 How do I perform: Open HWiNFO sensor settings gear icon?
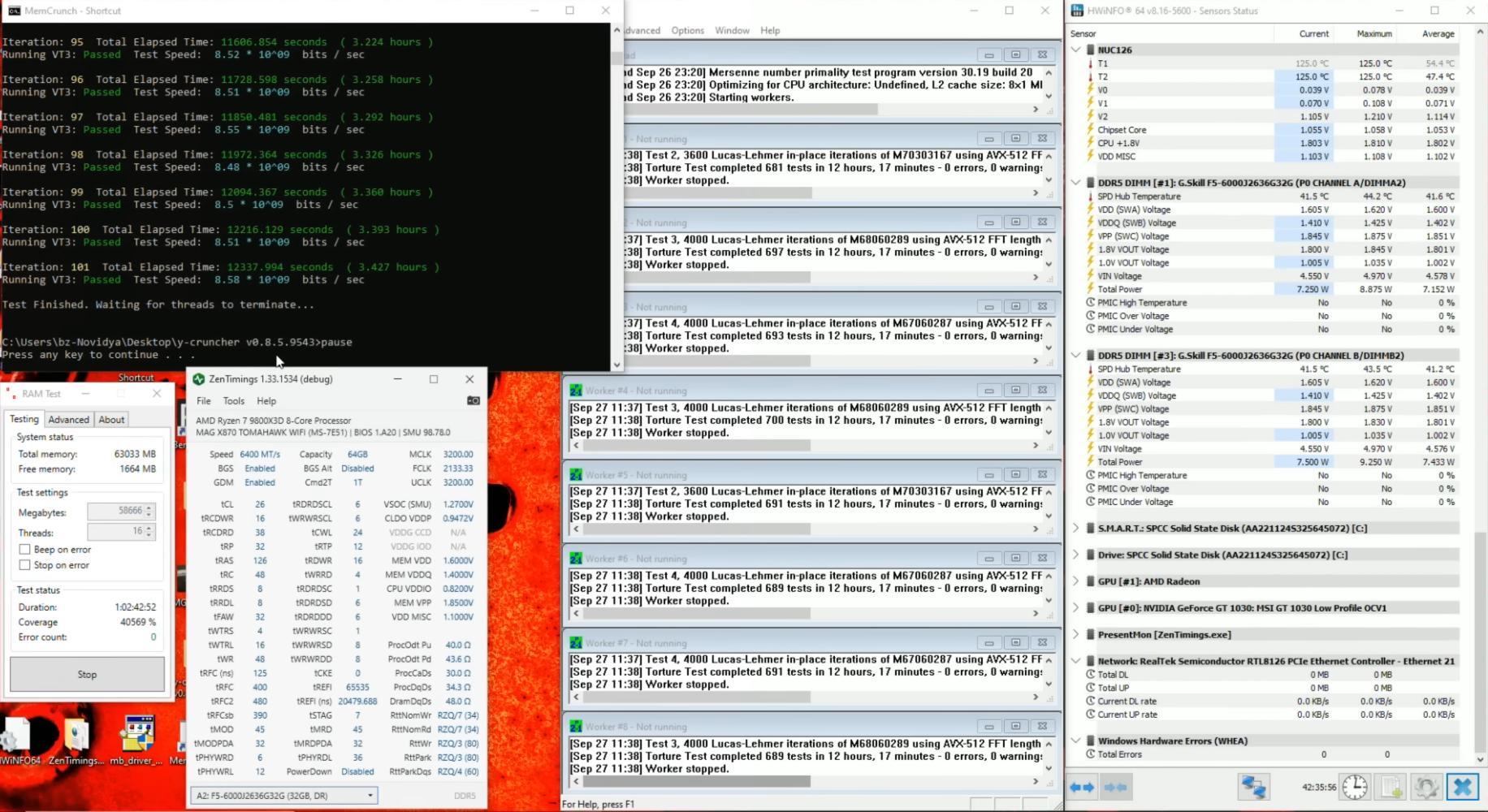1426,787
